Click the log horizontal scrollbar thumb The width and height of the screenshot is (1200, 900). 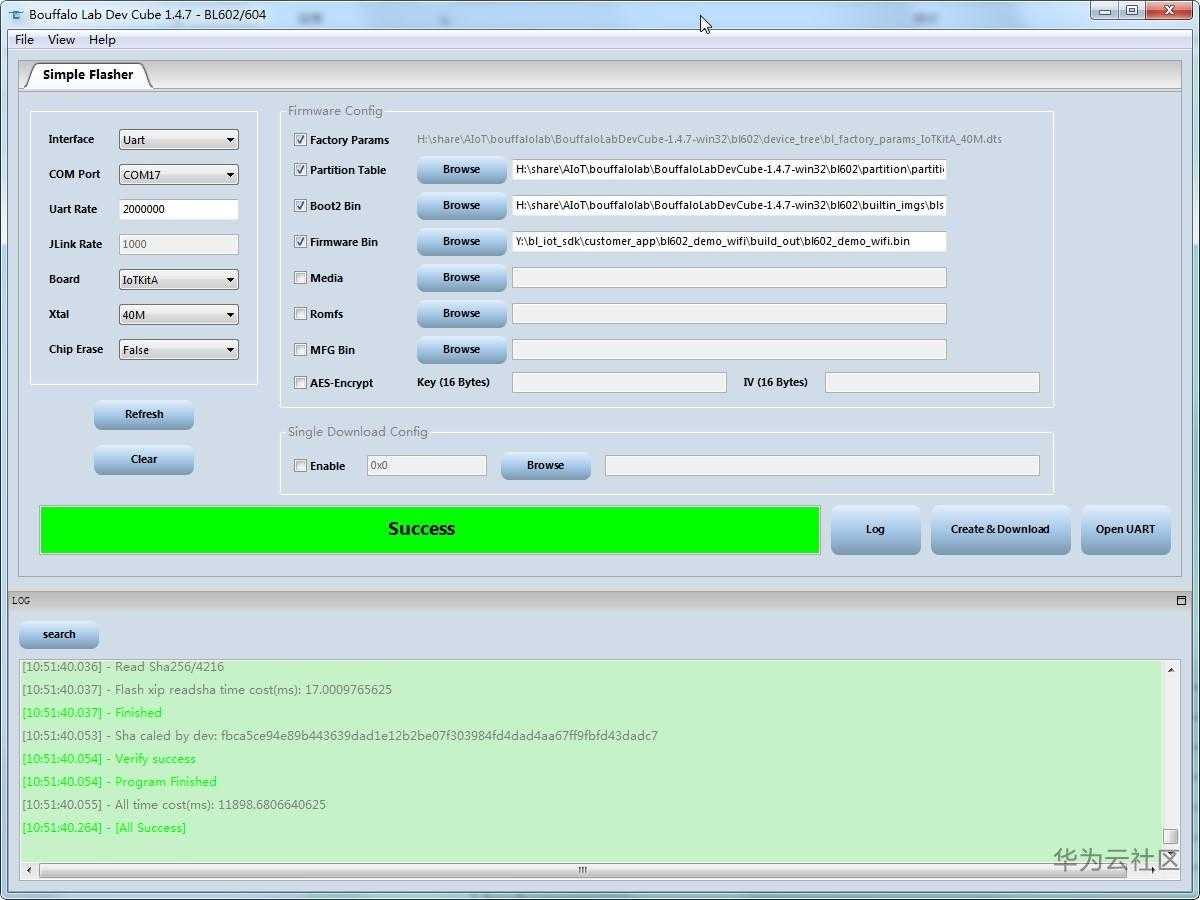(x=582, y=871)
